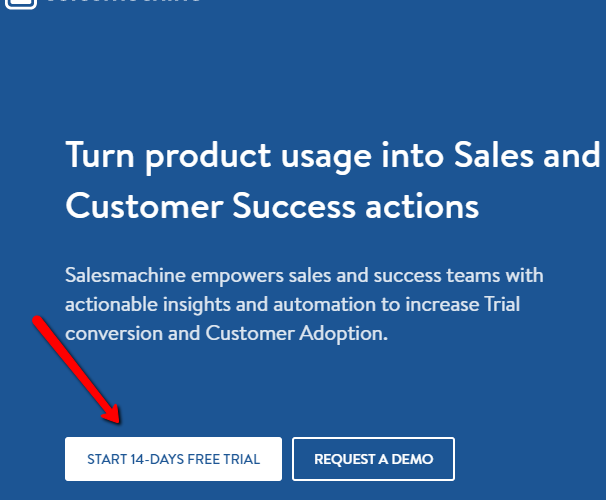Click "product" in the main heading
This screenshot has height=500, width=606.
coord(208,156)
